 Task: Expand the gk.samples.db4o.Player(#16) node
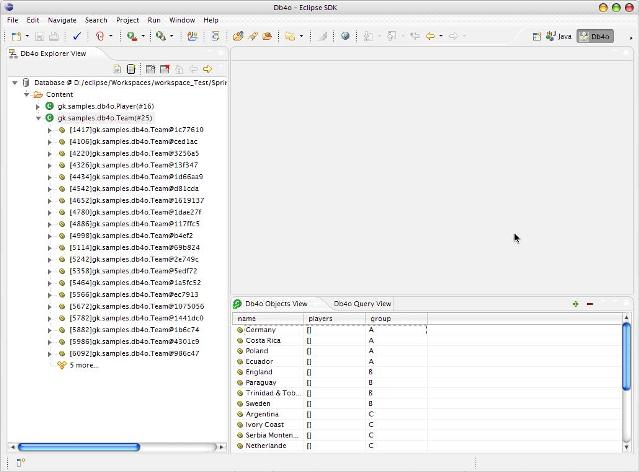[38, 106]
